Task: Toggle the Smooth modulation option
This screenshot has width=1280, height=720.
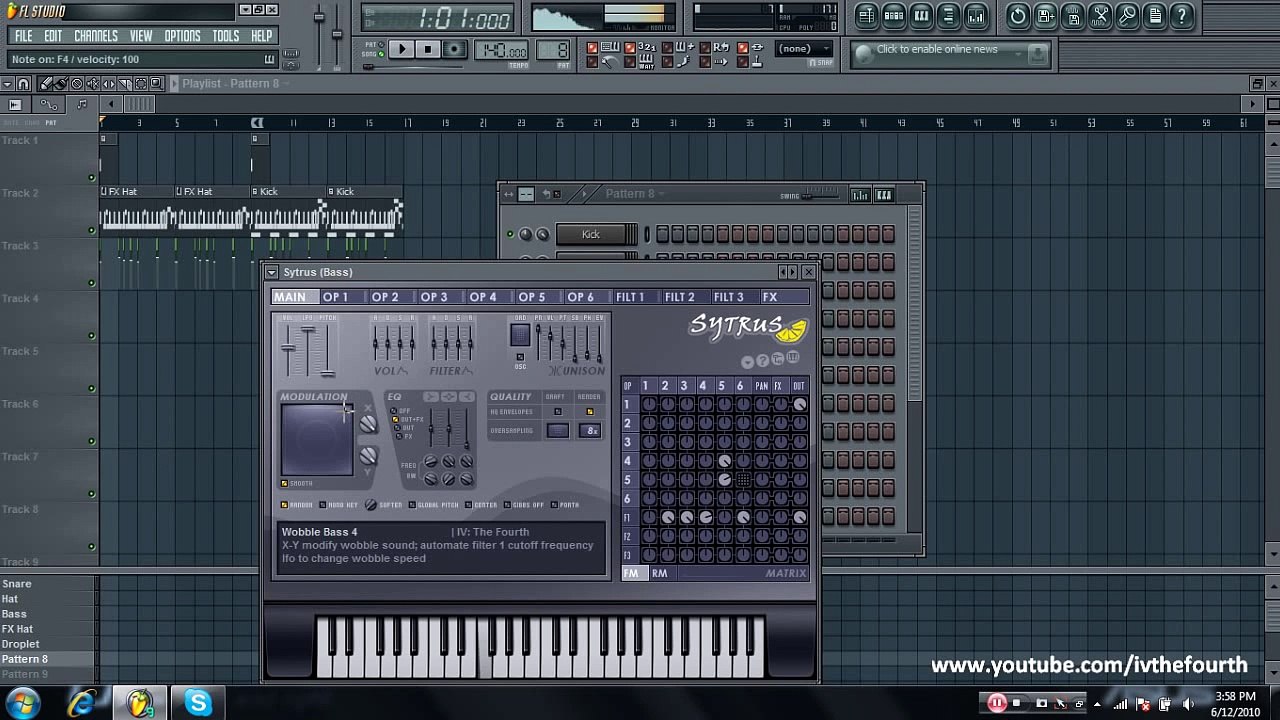Action: 296,484
